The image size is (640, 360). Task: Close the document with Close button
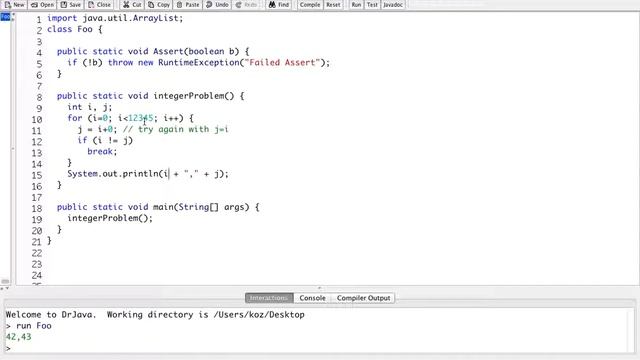click(x=99, y=4)
